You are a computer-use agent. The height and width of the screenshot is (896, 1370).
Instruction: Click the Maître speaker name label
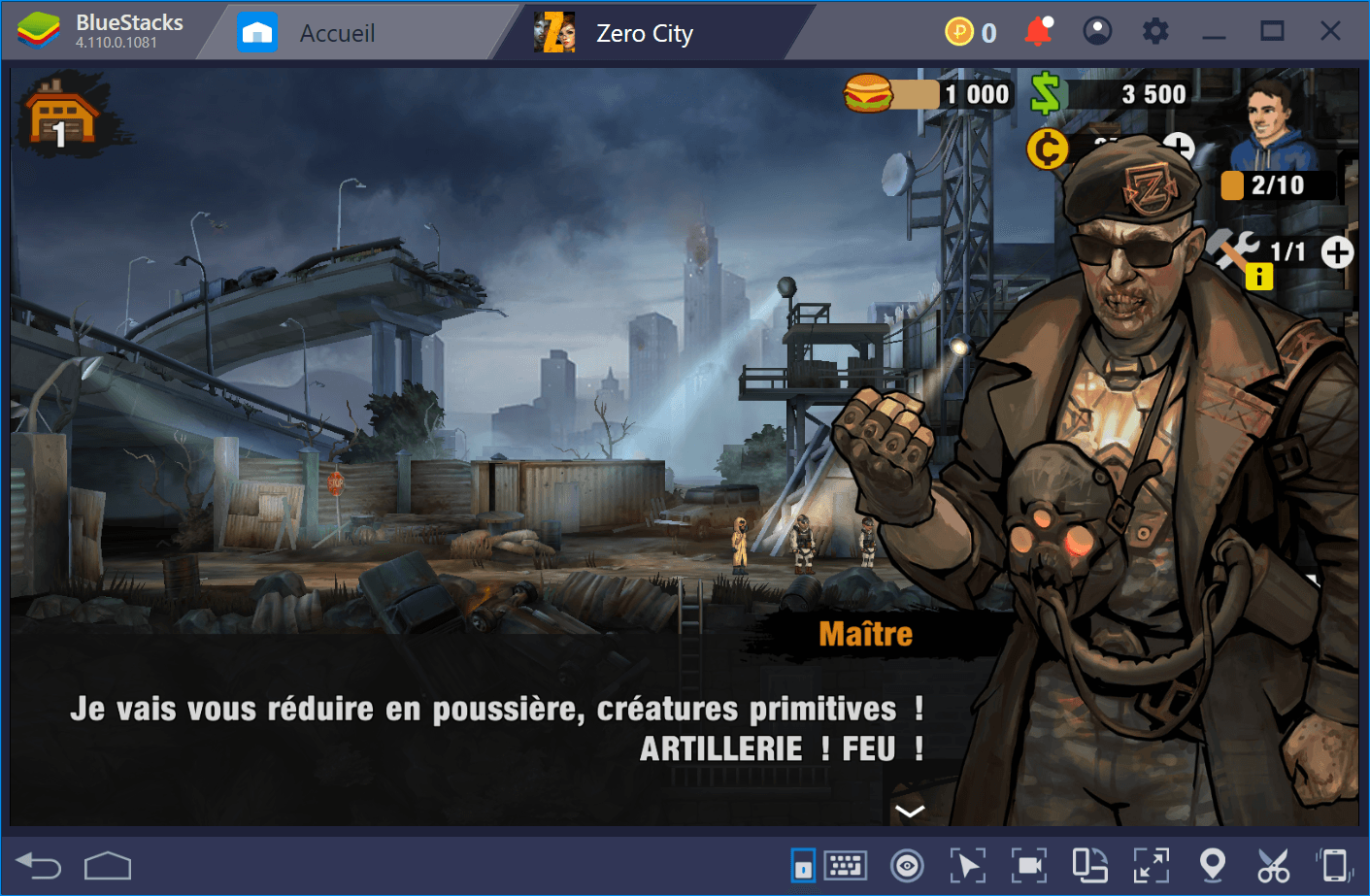tap(865, 634)
